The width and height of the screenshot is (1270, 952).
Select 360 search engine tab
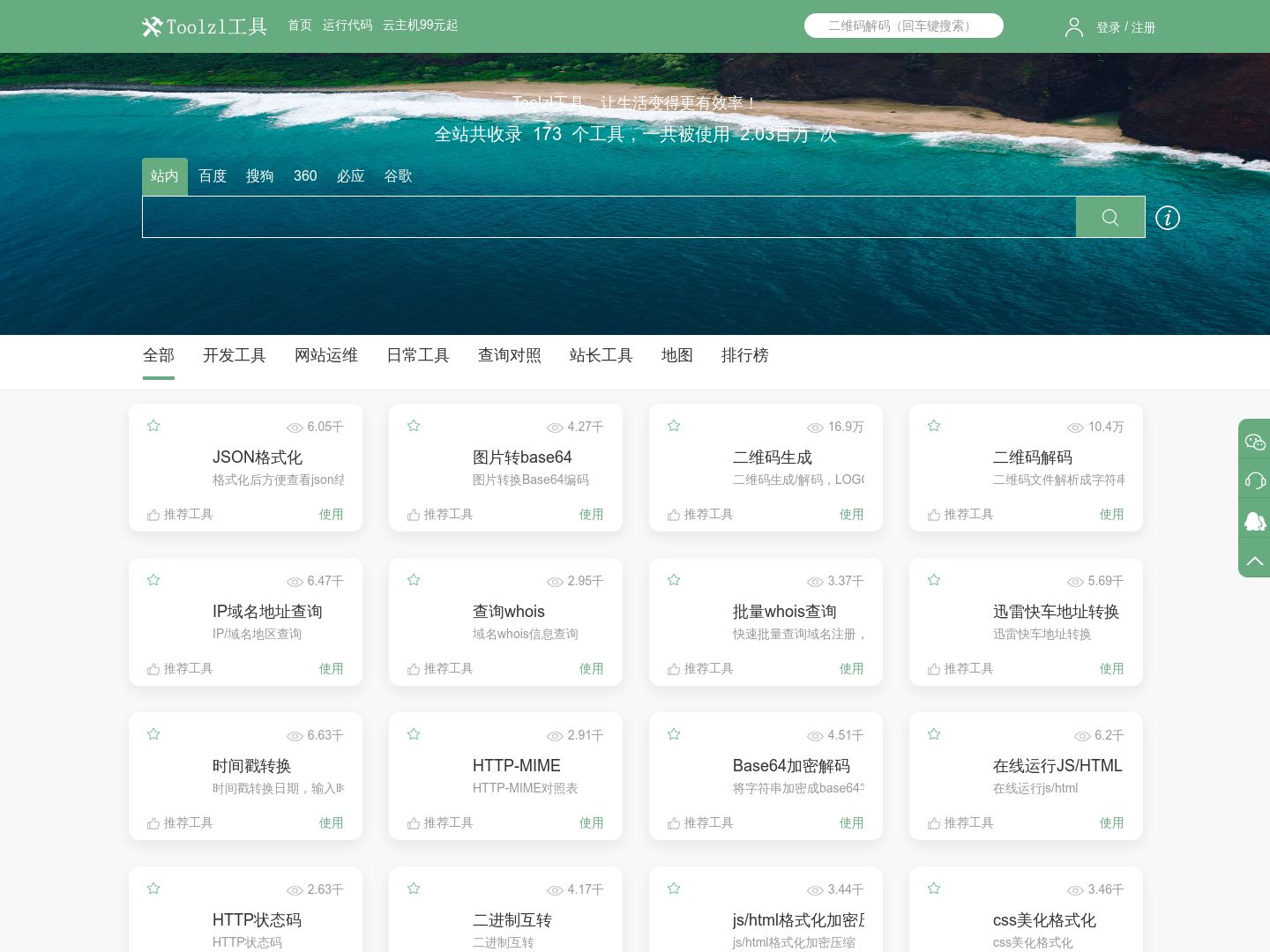(x=305, y=176)
